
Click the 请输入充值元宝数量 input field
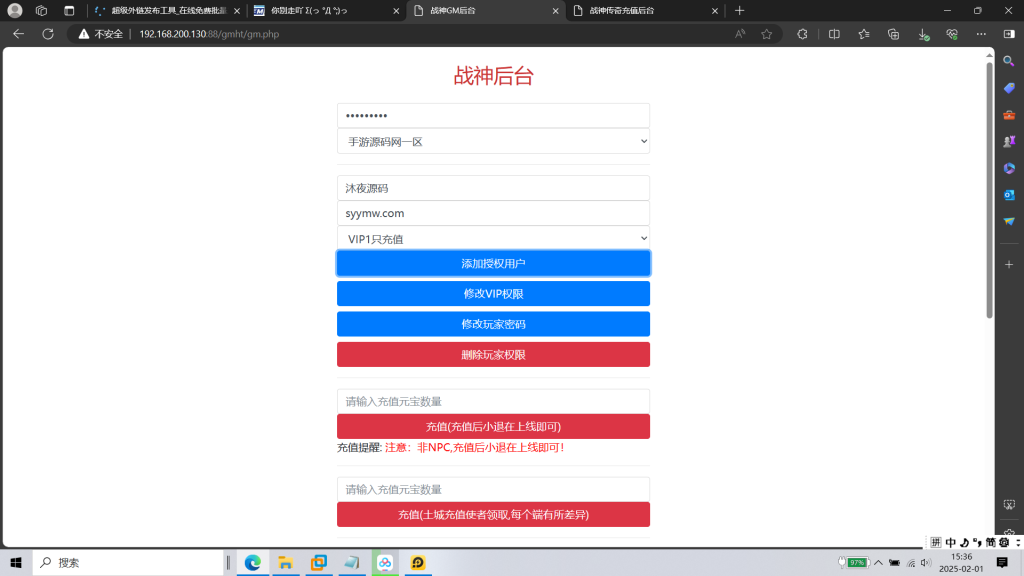pyautogui.click(x=493, y=400)
